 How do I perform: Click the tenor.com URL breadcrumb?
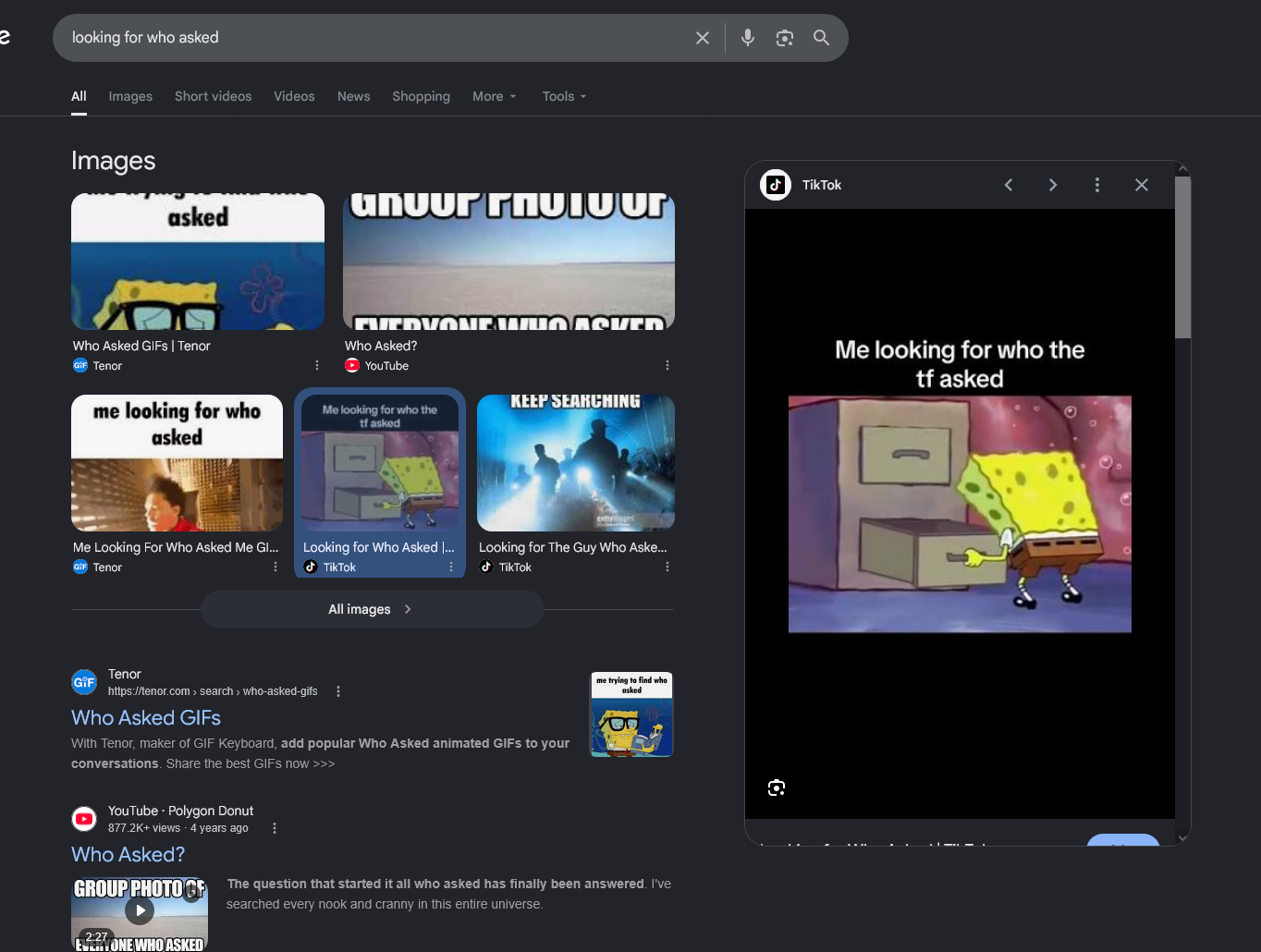click(x=213, y=691)
